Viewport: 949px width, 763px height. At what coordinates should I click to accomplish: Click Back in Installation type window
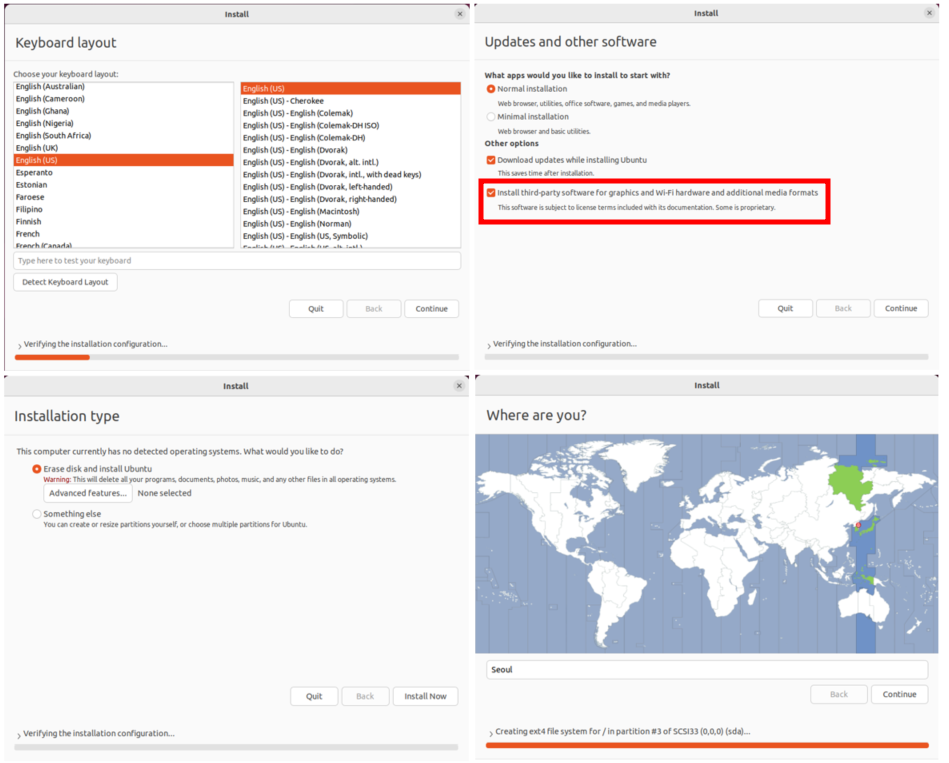point(365,696)
